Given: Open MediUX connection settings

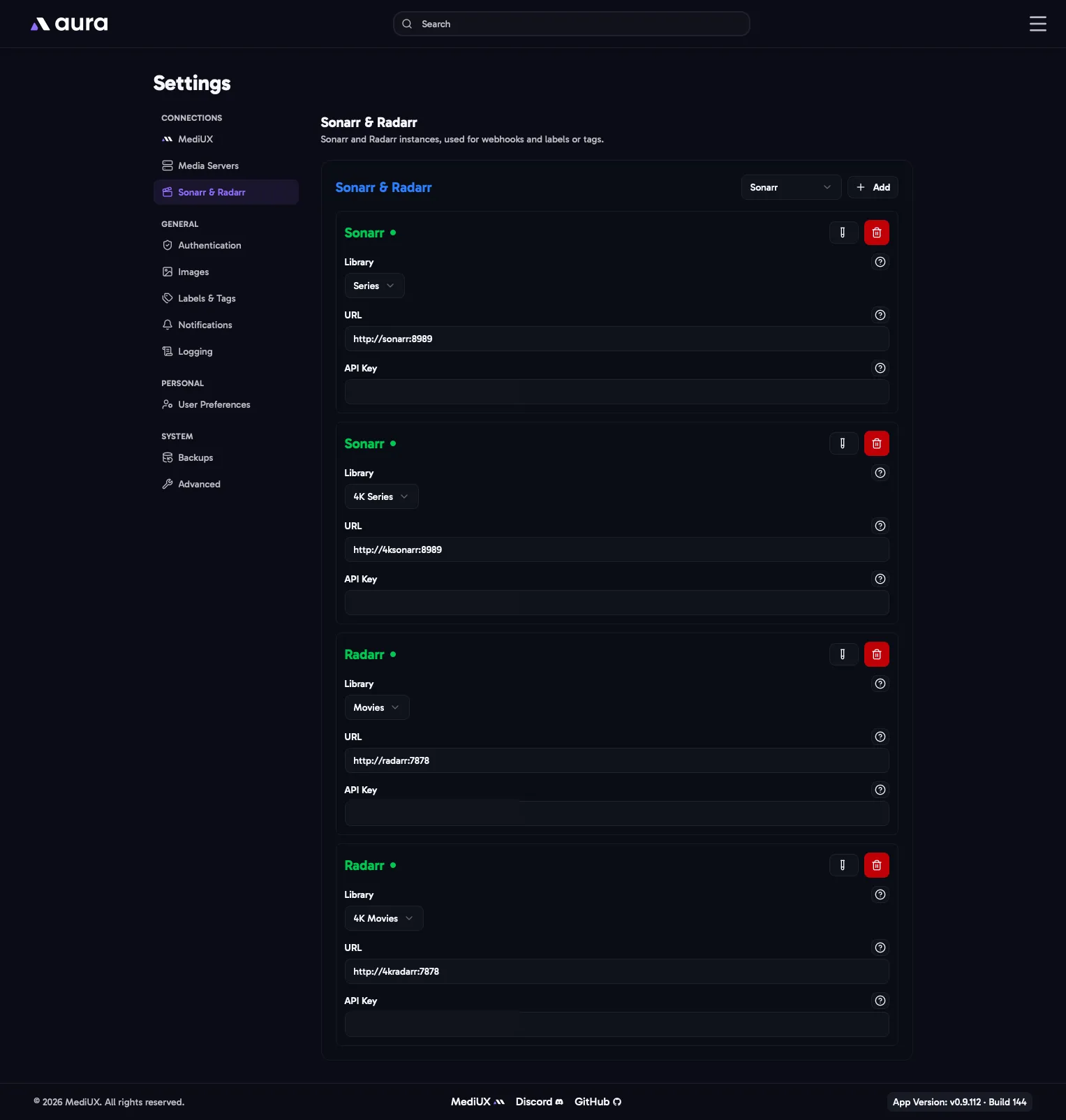Looking at the screenshot, I should point(225,139).
